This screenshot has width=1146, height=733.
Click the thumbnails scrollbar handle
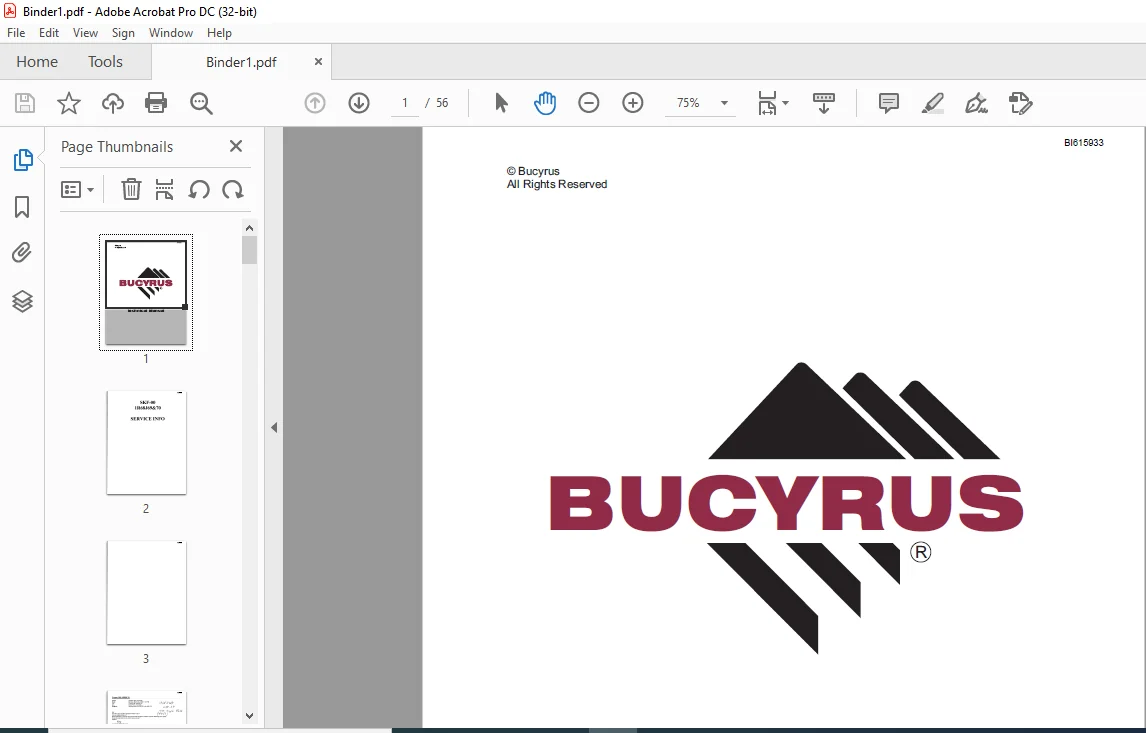[249, 250]
